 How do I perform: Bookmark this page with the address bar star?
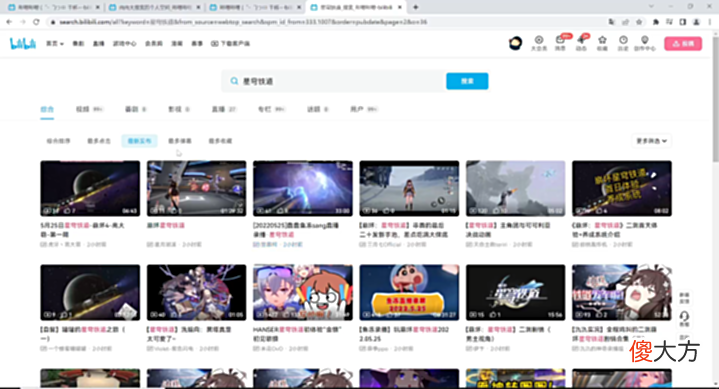(639, 22)
